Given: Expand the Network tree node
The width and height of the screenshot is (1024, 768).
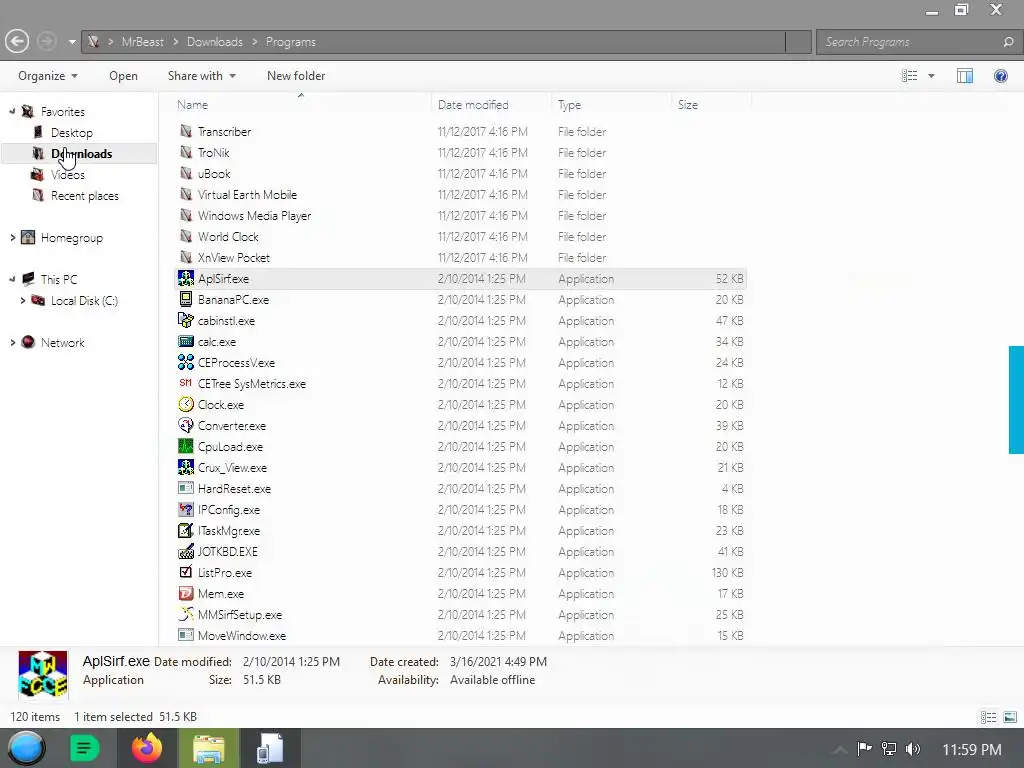Looking at the screenshot, I should (x=12, y=342).
